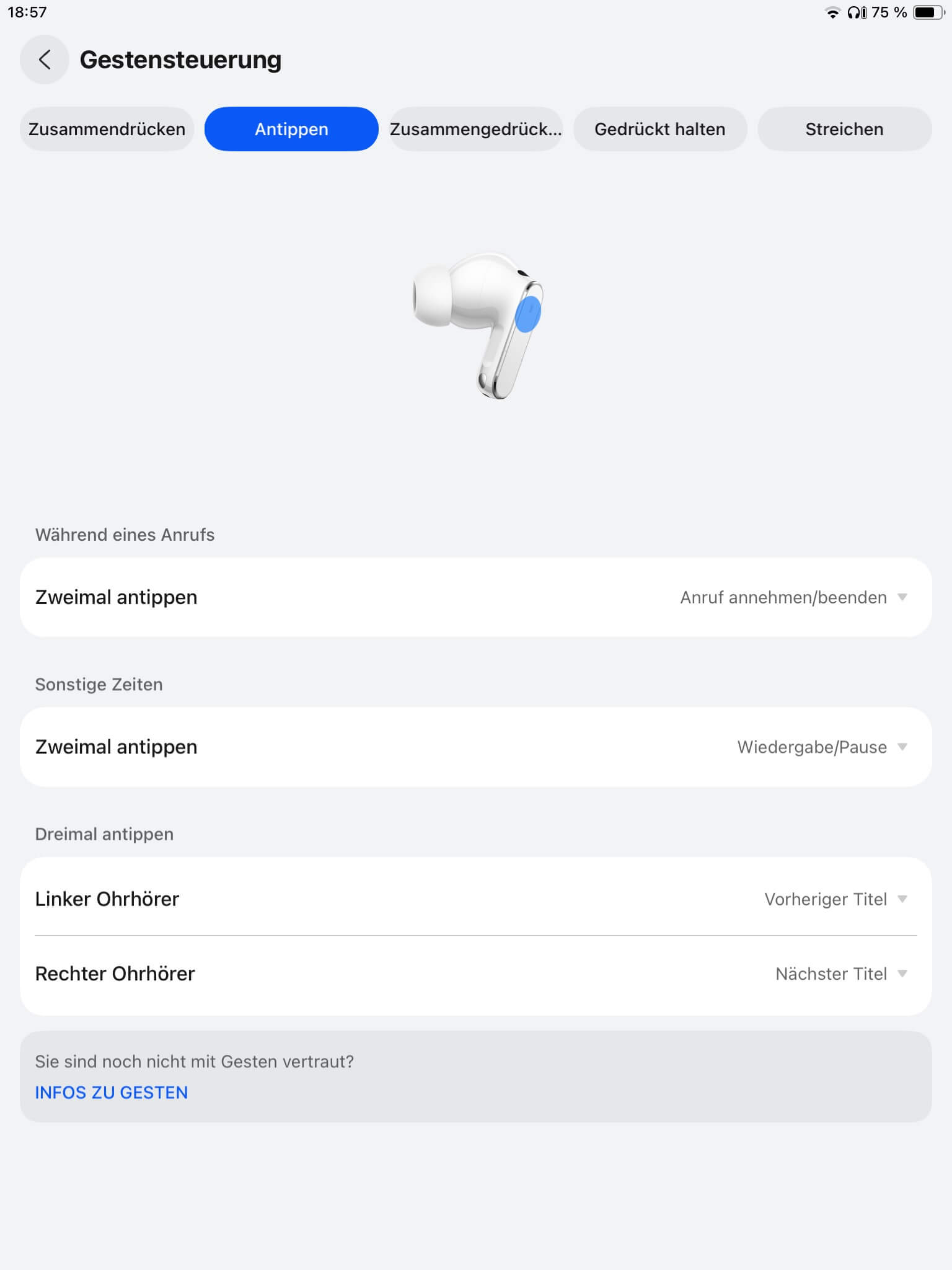Tap the headphones status bar icon
The width and height of the screenshot is (952, 1270).
point(857,13)
